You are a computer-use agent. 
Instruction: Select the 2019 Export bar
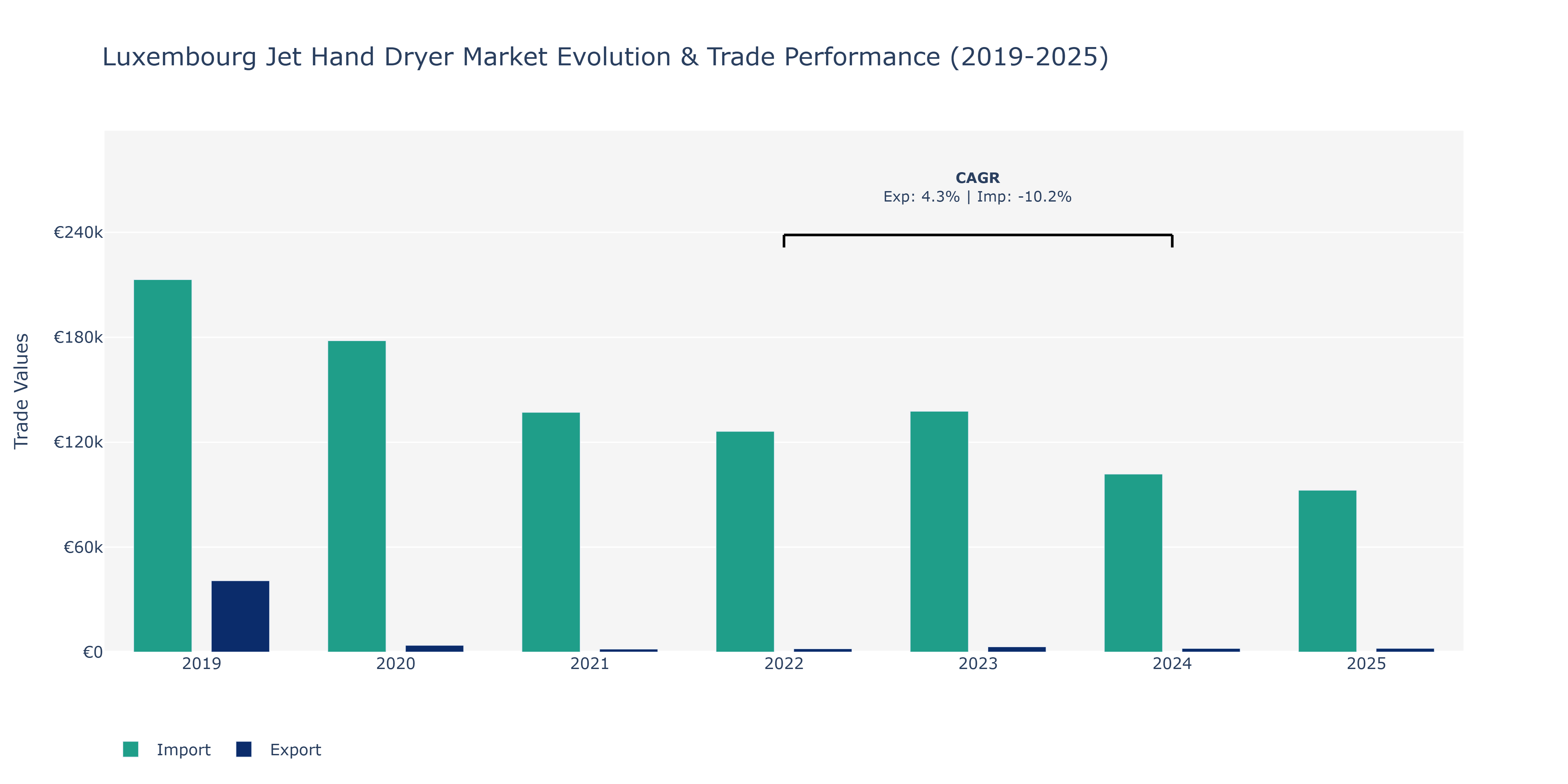(240, 616)
